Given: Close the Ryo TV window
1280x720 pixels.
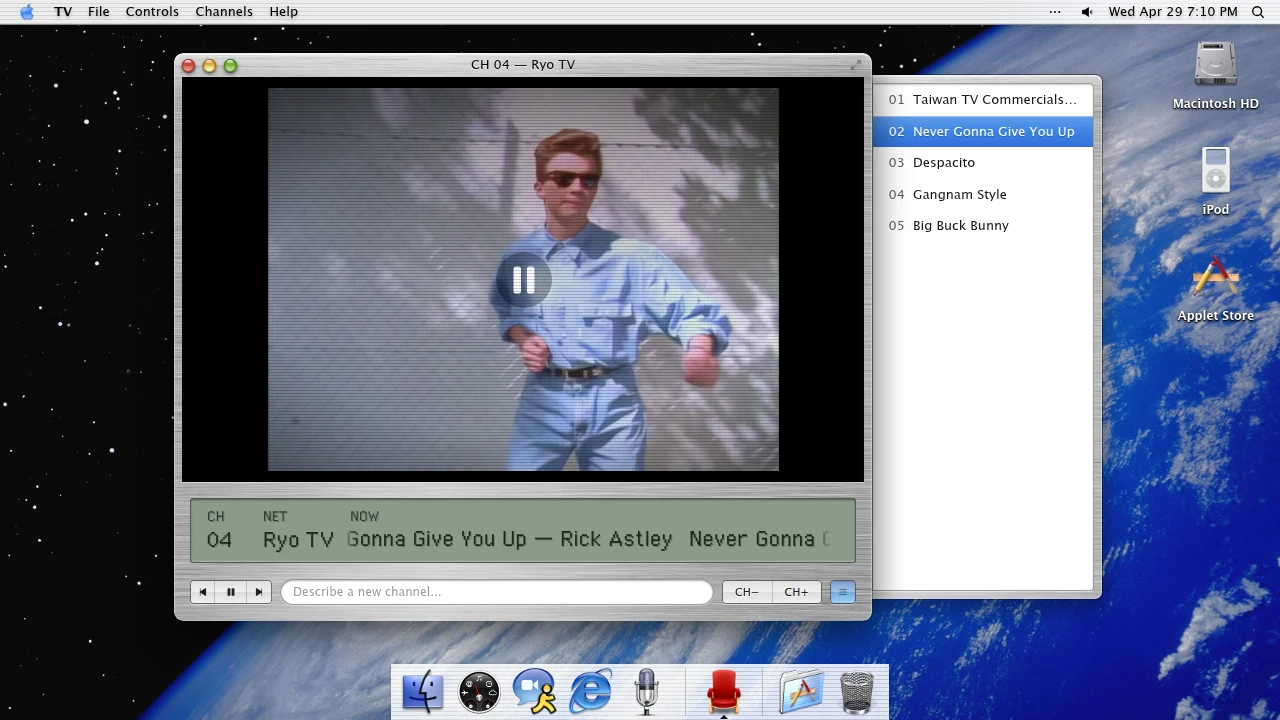Looking at the screenshot, I should click(188, 66).
